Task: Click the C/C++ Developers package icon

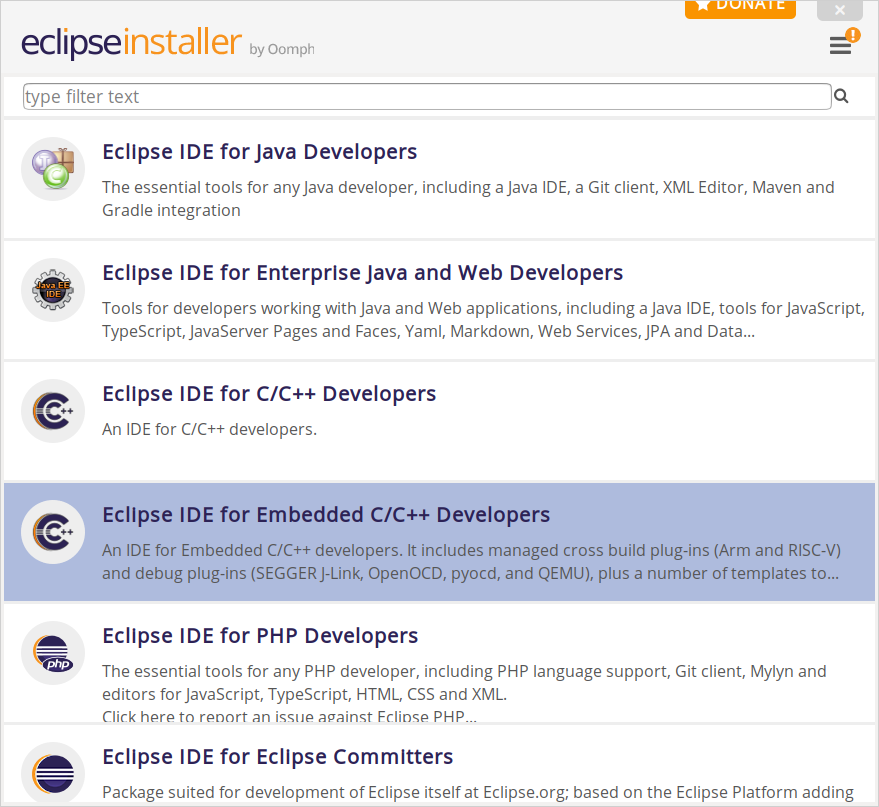Action: pos(53,411)
